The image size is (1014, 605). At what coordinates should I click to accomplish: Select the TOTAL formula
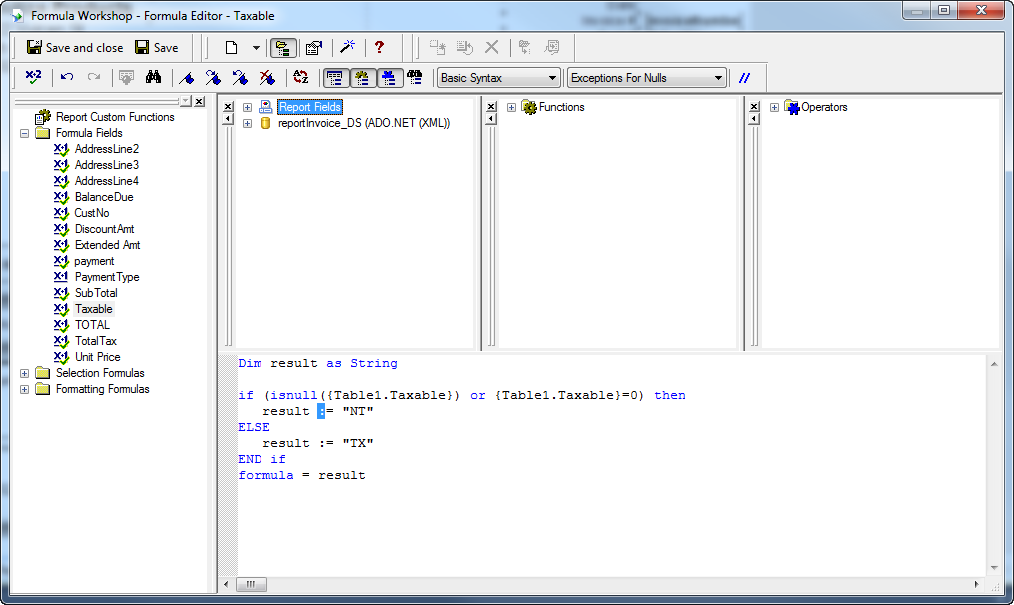92,325
